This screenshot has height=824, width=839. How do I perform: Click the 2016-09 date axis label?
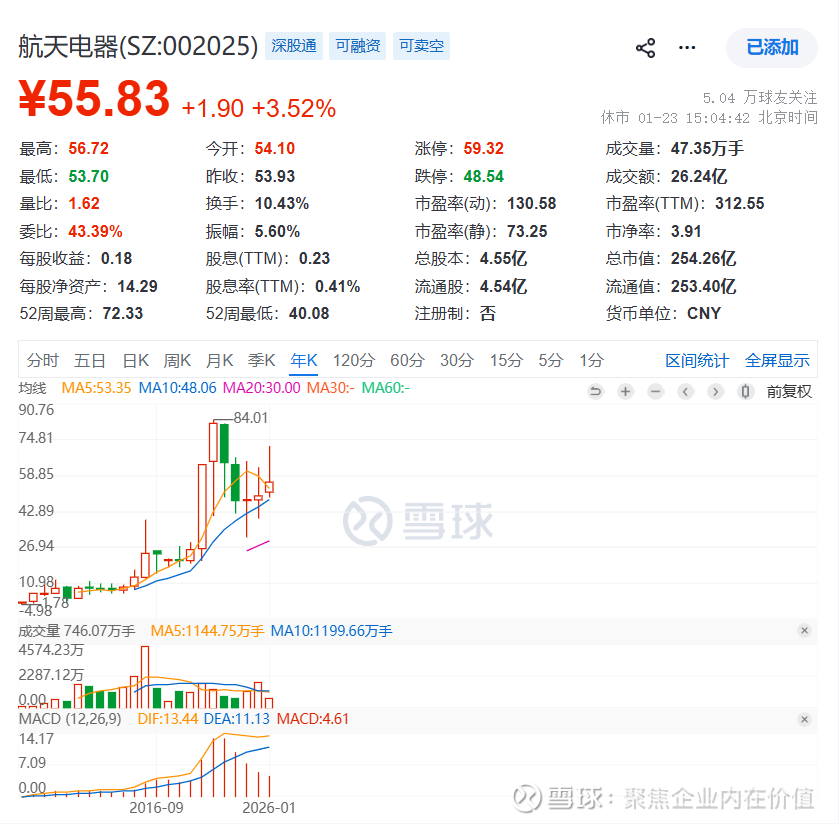pos(156,807)
